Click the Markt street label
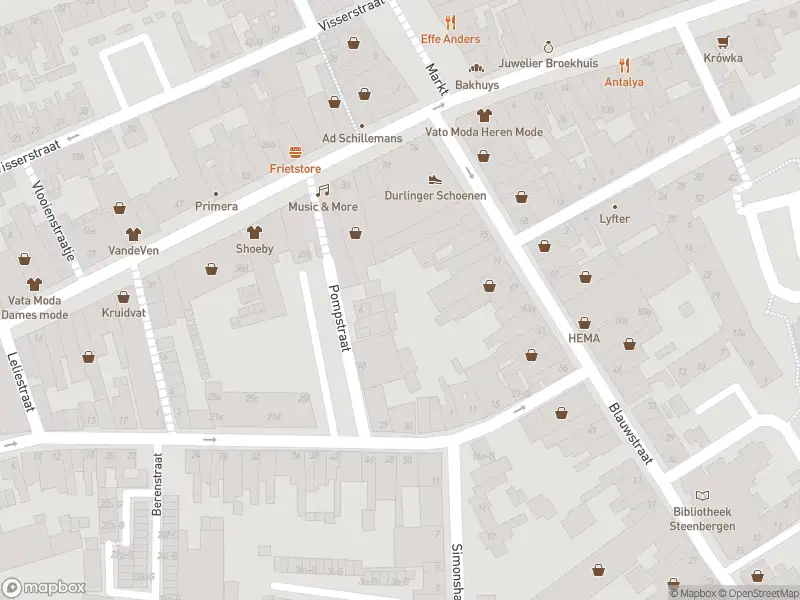This screenshot has height=600, width=800. [437, 79]
